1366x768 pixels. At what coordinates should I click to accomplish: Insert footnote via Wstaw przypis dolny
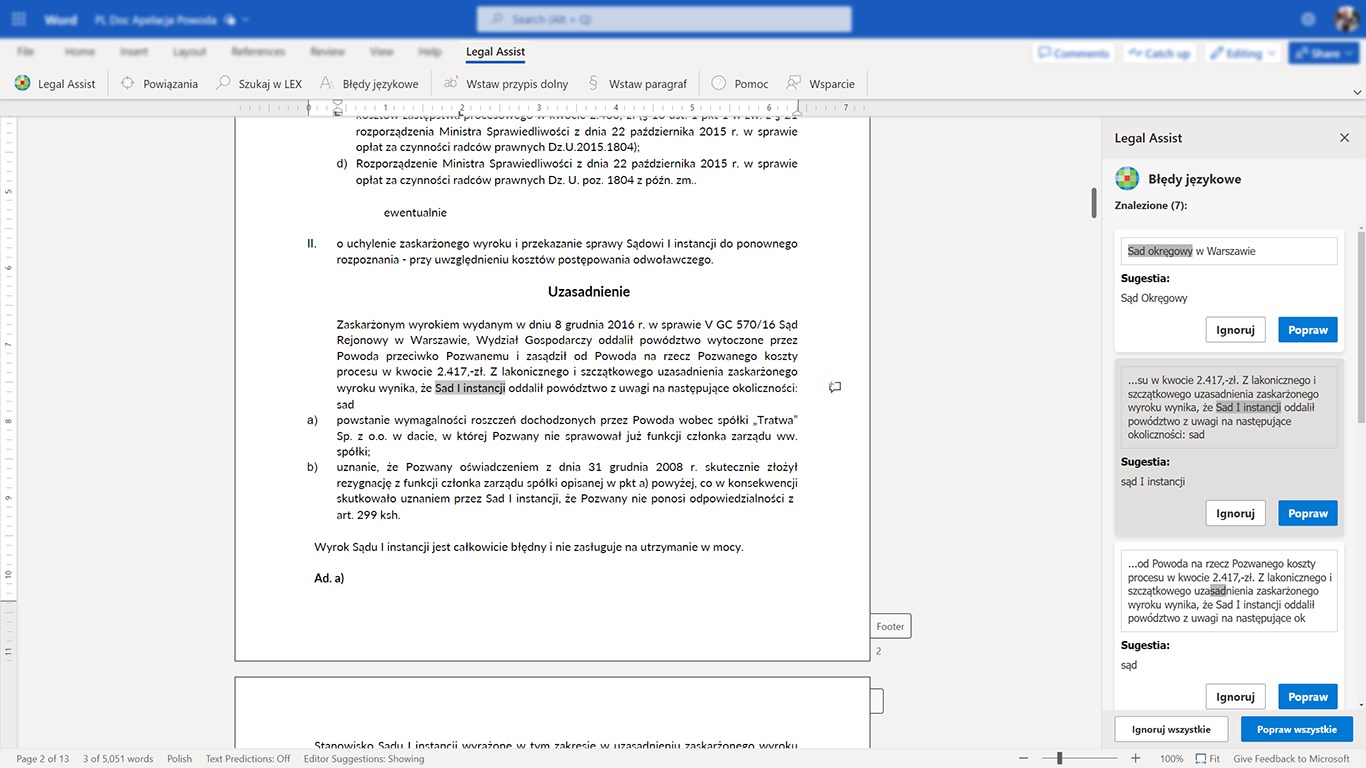tap(505, 84)
